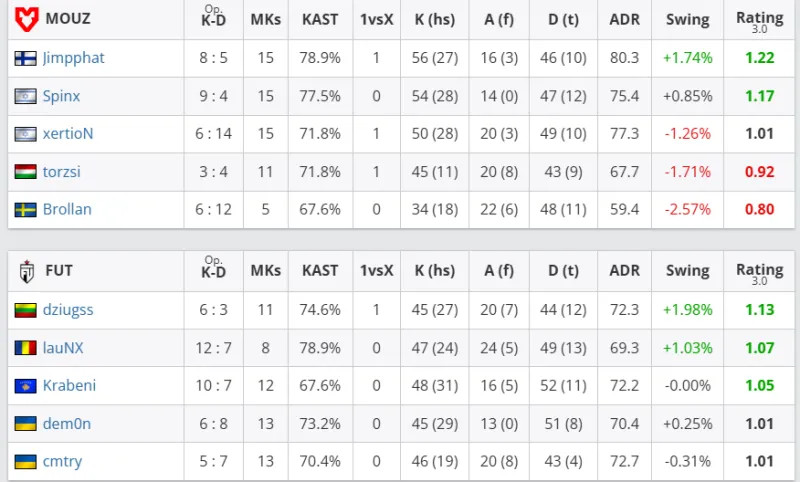Viewport: 800px width, 482px height.
Task: Click the MOUZ team name header
Action: click(x=67, y=20)
